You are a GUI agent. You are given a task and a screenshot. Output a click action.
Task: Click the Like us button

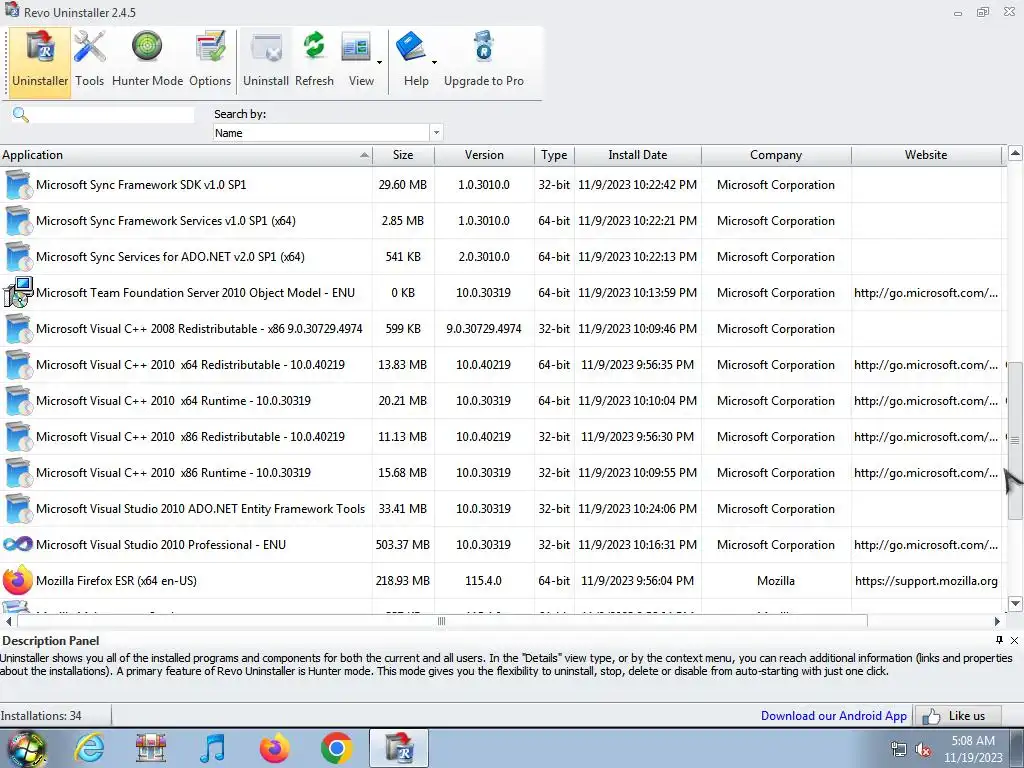[x=958, y=716]
